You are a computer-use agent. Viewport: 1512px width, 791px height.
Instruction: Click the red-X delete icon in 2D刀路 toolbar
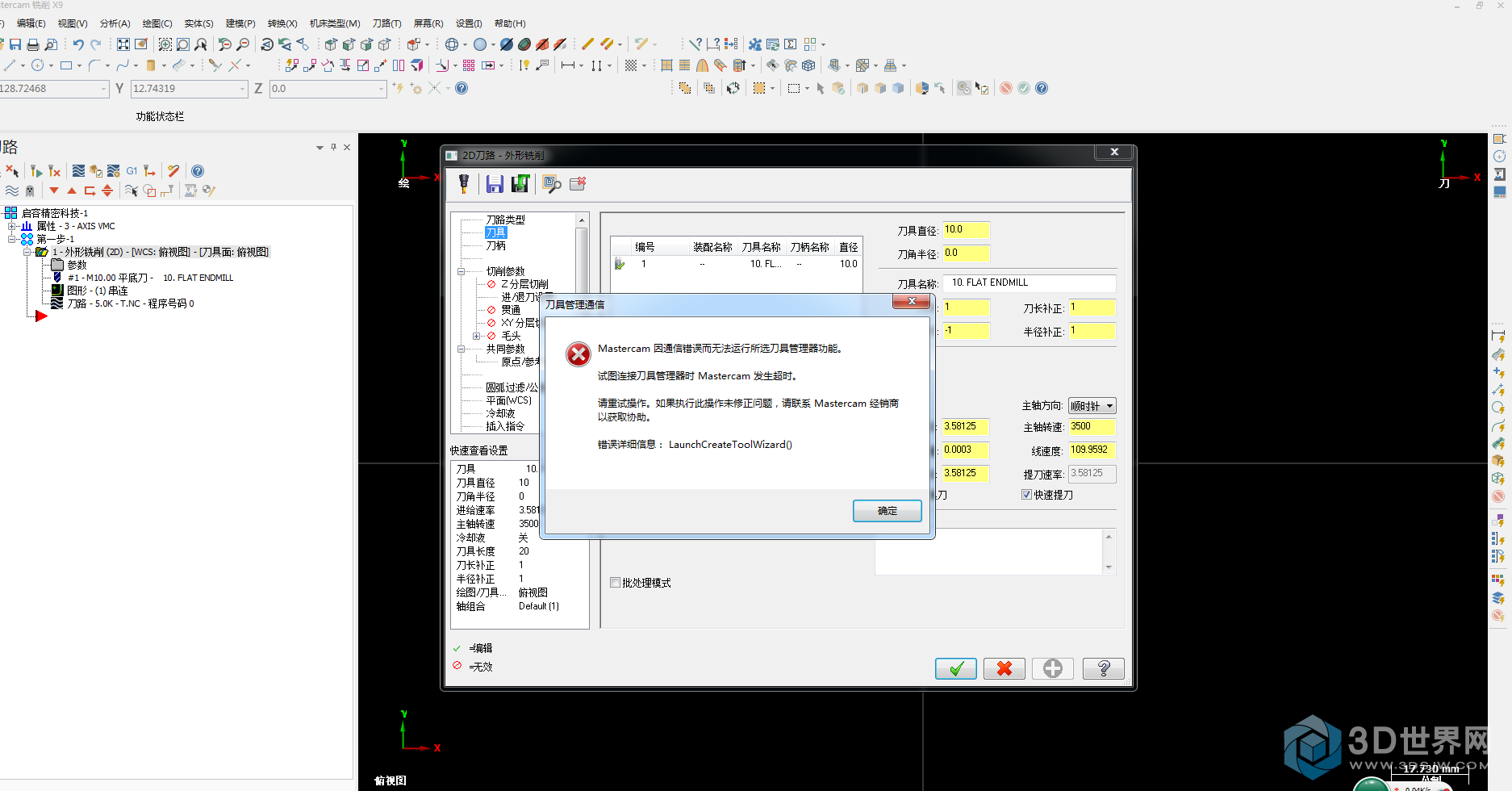pyautogui.click(x=578, y=184)
